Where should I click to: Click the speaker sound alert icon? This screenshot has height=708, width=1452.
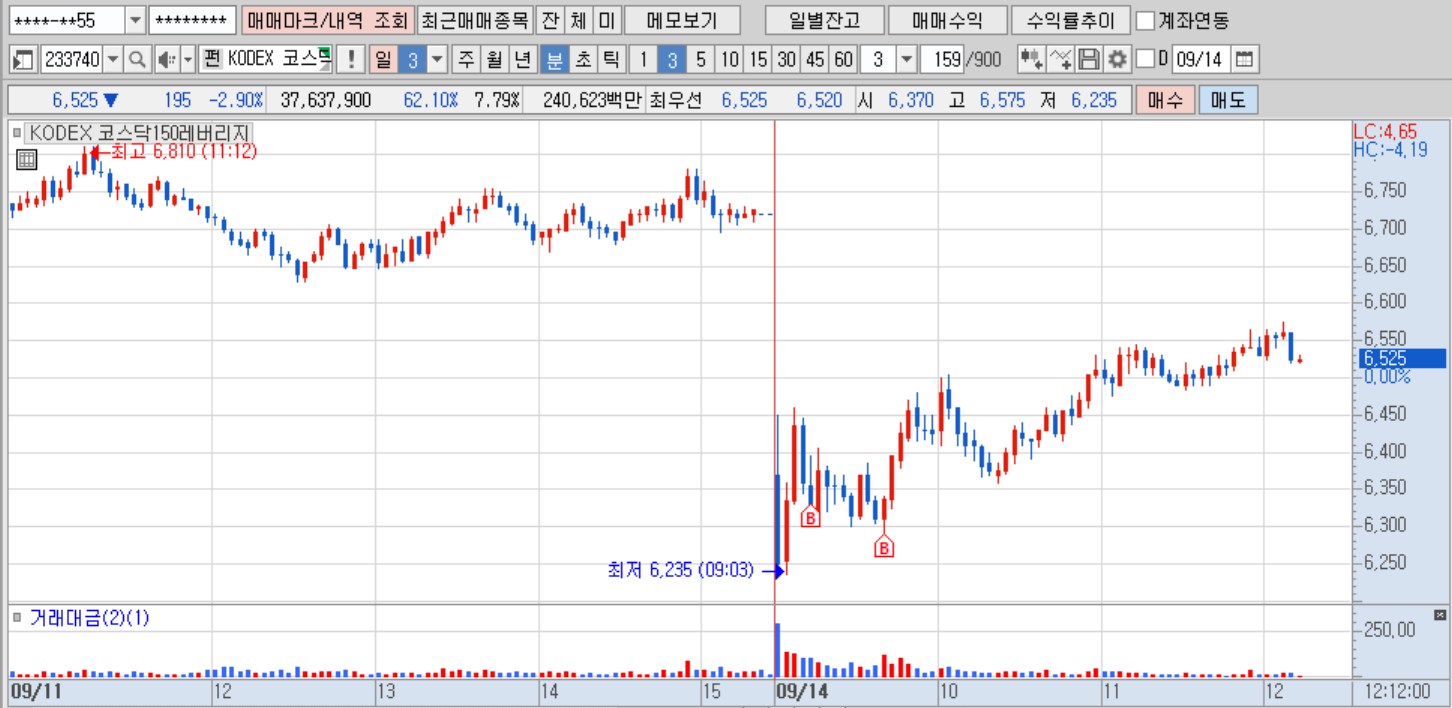coord(168,60)
